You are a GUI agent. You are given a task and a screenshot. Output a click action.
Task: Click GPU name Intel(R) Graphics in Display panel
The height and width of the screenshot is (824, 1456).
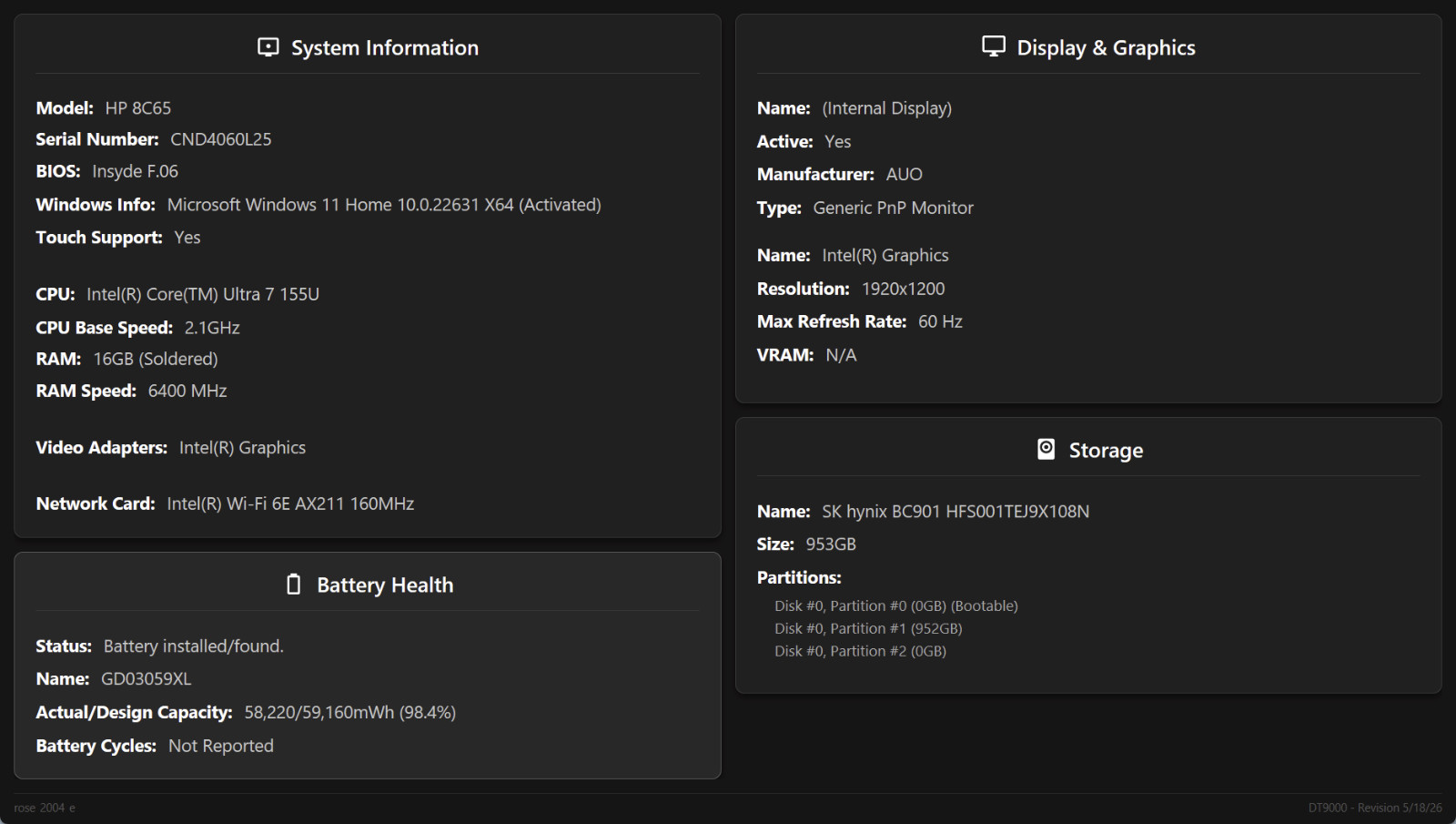pos(885,256)
